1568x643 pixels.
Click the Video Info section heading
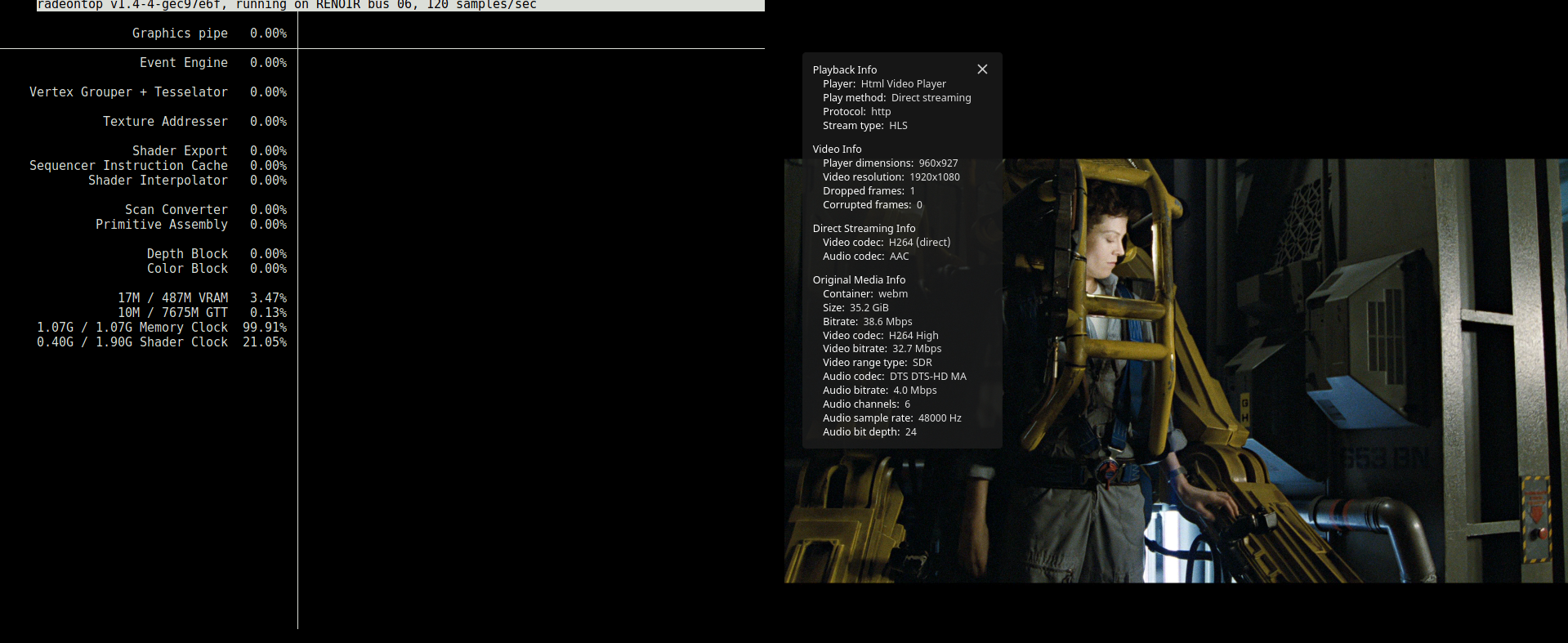837,150
